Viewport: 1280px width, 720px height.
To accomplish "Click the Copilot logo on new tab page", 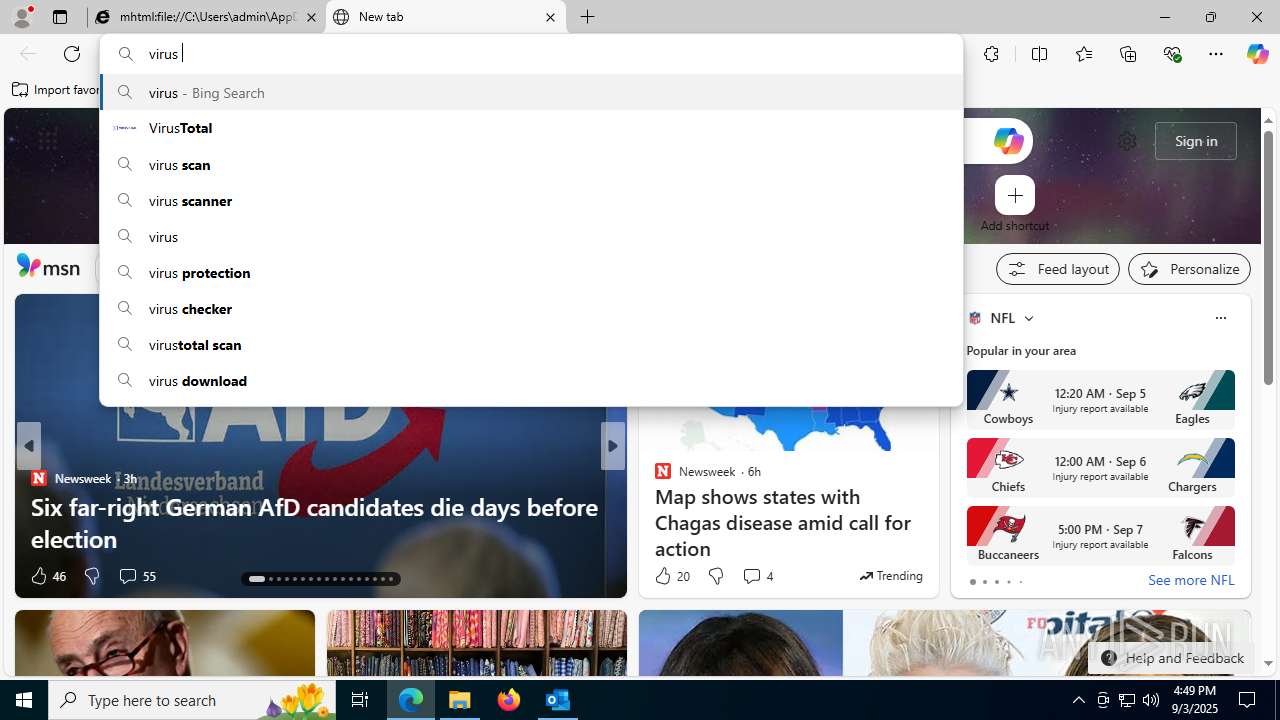I will tap(1008, 141).
